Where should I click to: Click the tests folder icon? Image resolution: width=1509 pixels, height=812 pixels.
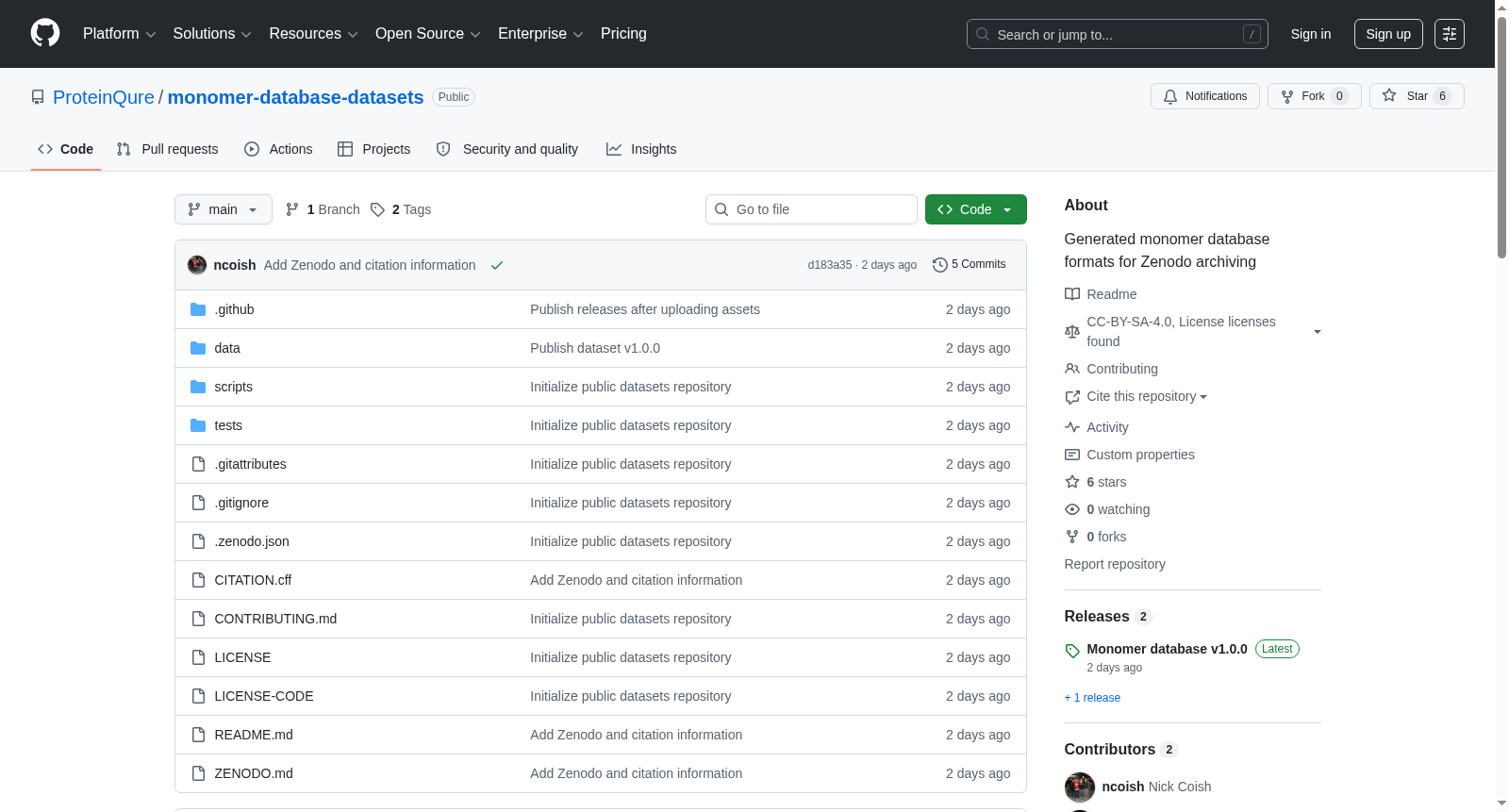(198, 425)
